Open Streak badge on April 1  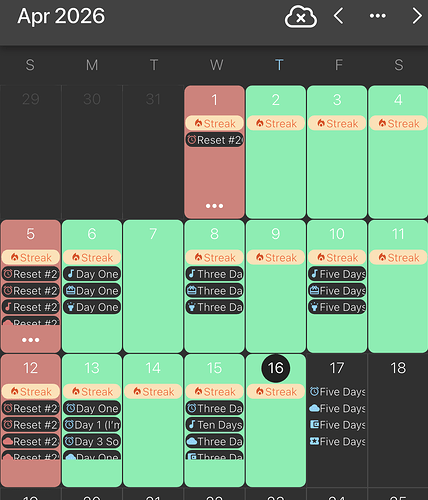pyautogui.click(x=214, y=123)
